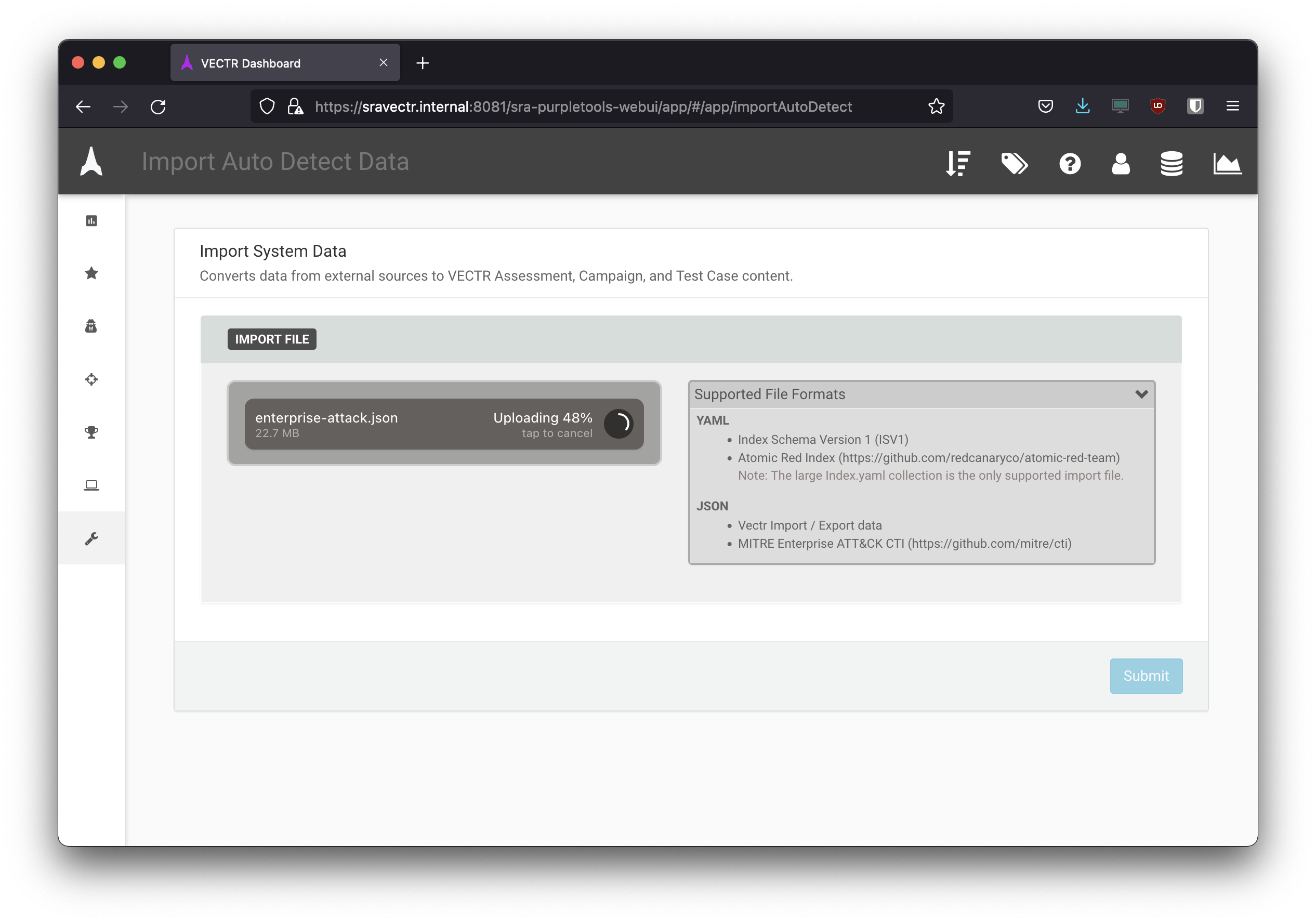The height and width of the screenshot is (923, 1316).
Task: Select the crosshairs target sidebar icon
Action: point(91,379)
